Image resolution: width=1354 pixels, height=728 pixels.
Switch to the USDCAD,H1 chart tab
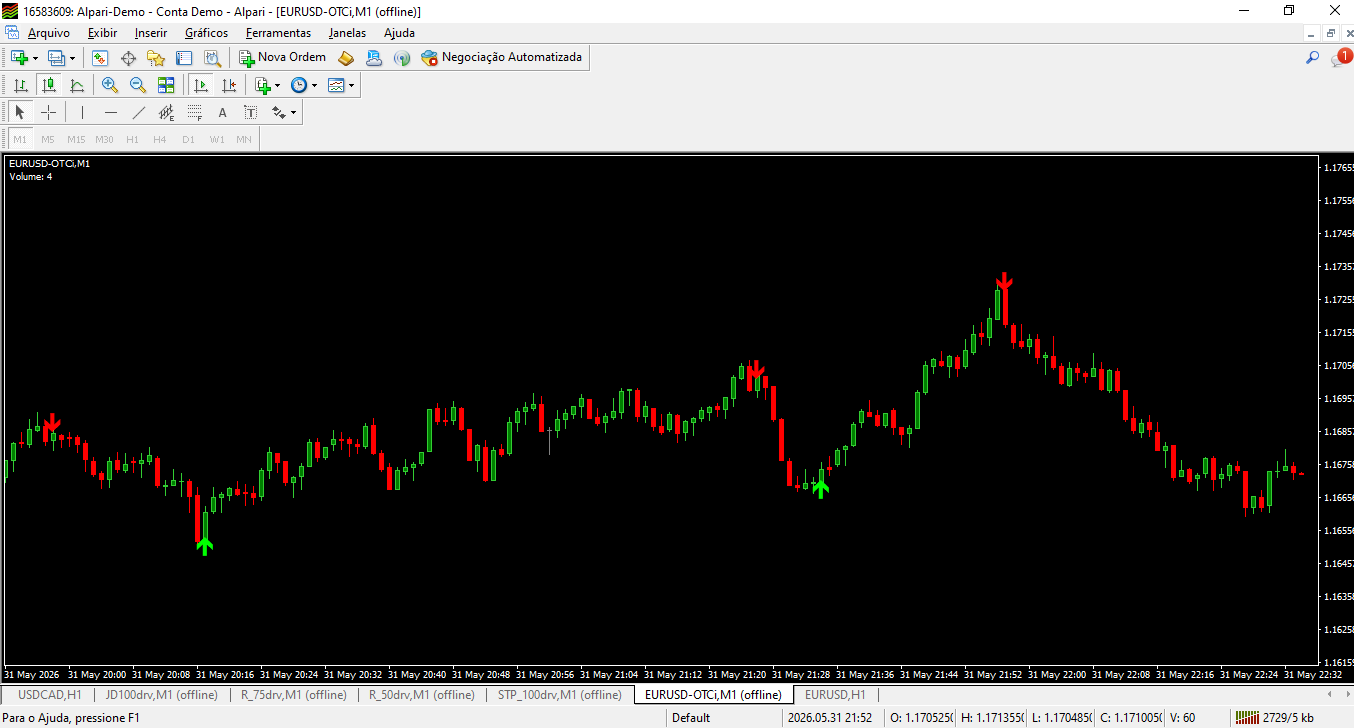point(50,694)
